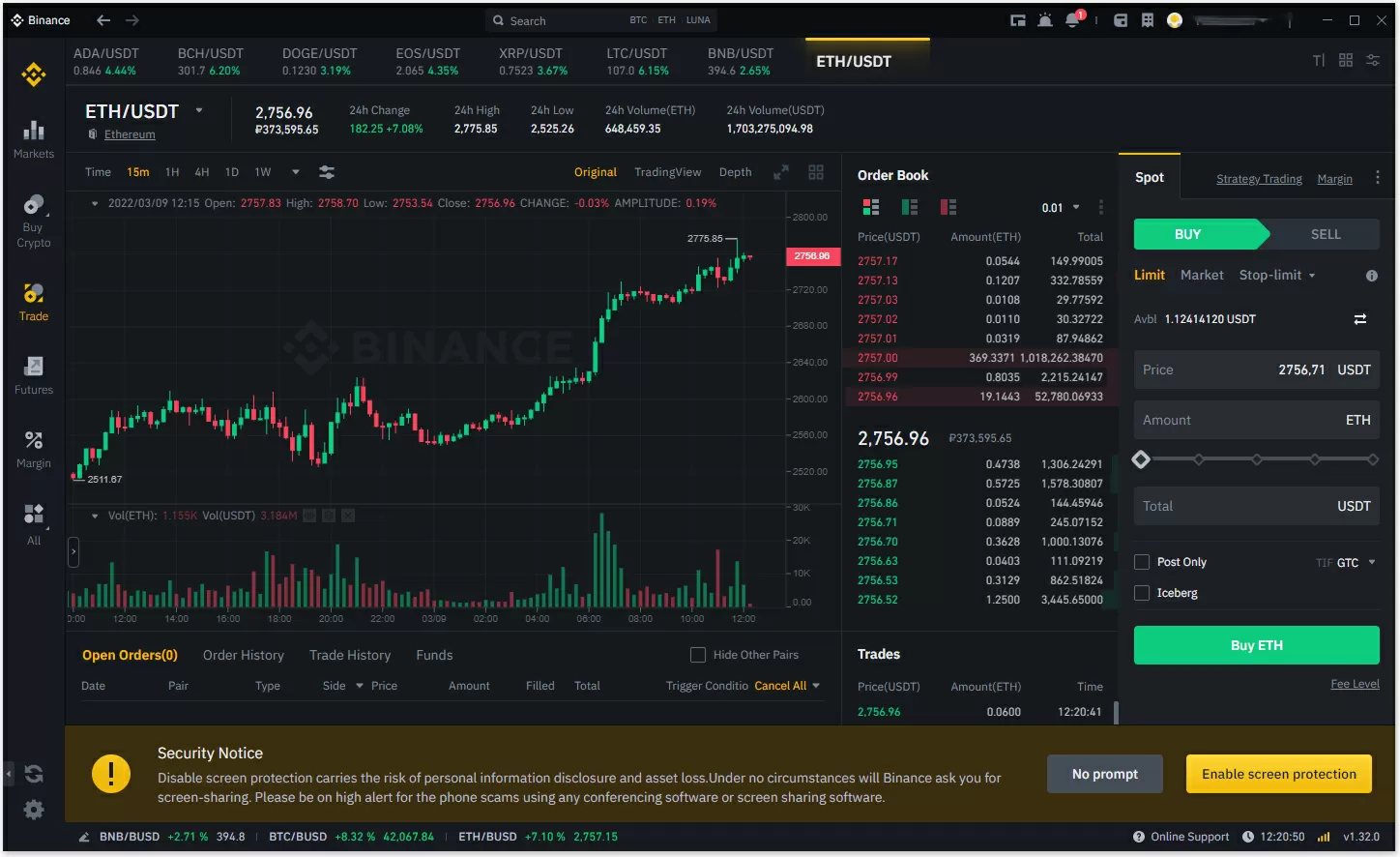Select the Market order type tab
1400x857 pixels.
[x=1202, y=276]
